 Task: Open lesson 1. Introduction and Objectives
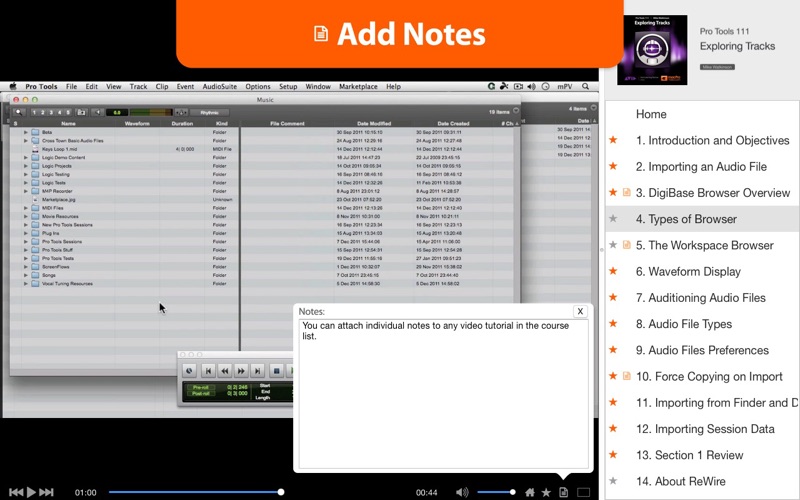712,140
